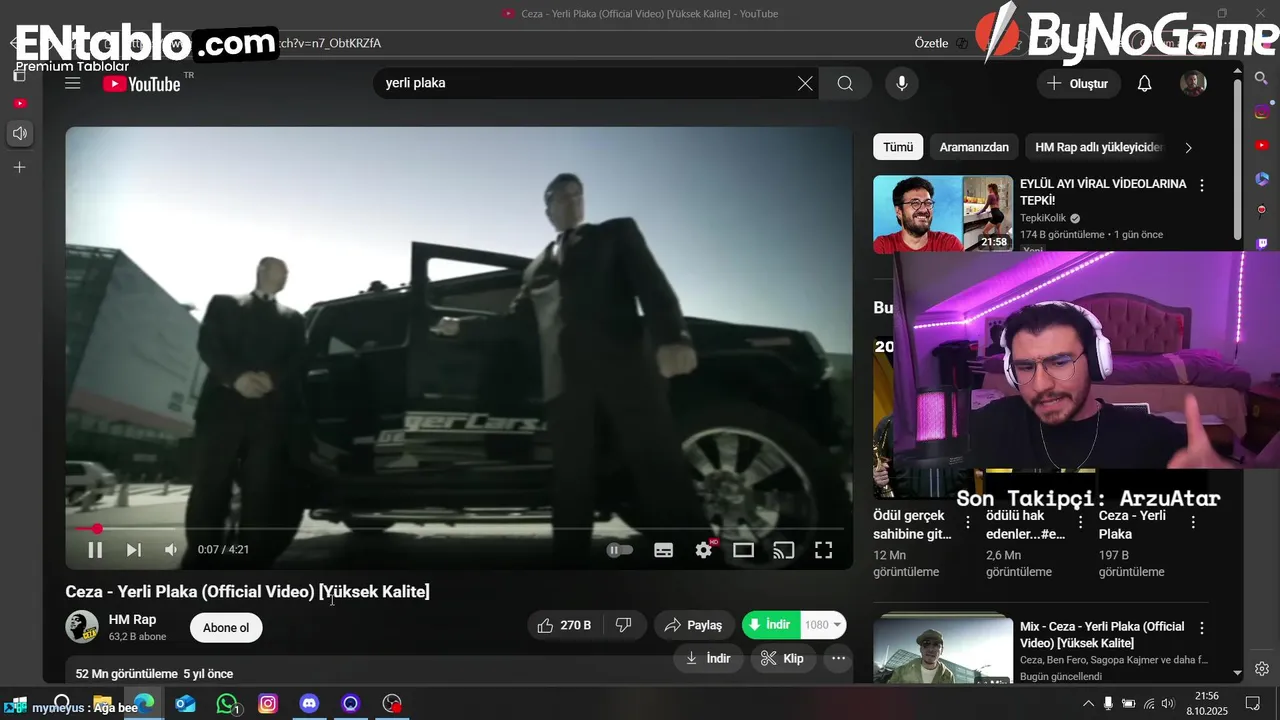Open the browser sidebar search icon
The width and height of the screenshot is (1280, 720).
pyautogui.click(x=1262, y=79)
